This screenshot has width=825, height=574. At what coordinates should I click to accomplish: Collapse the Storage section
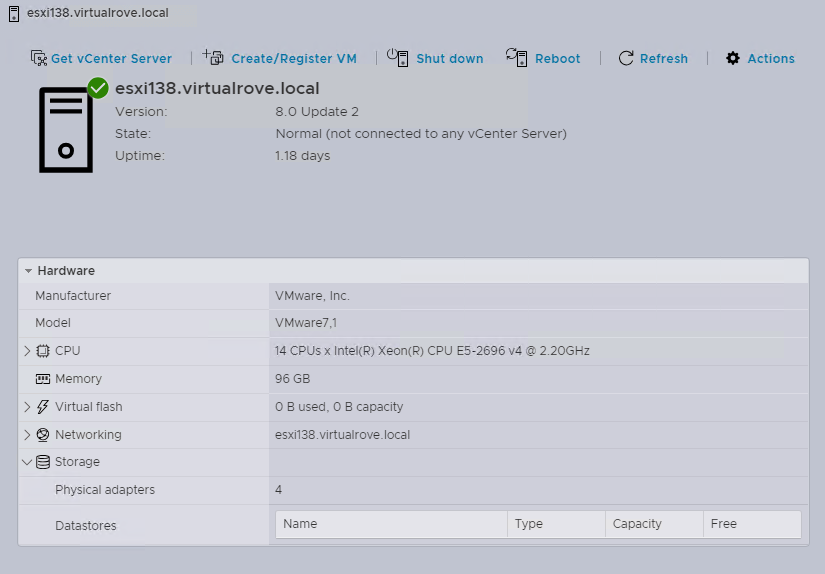(27, 462)
